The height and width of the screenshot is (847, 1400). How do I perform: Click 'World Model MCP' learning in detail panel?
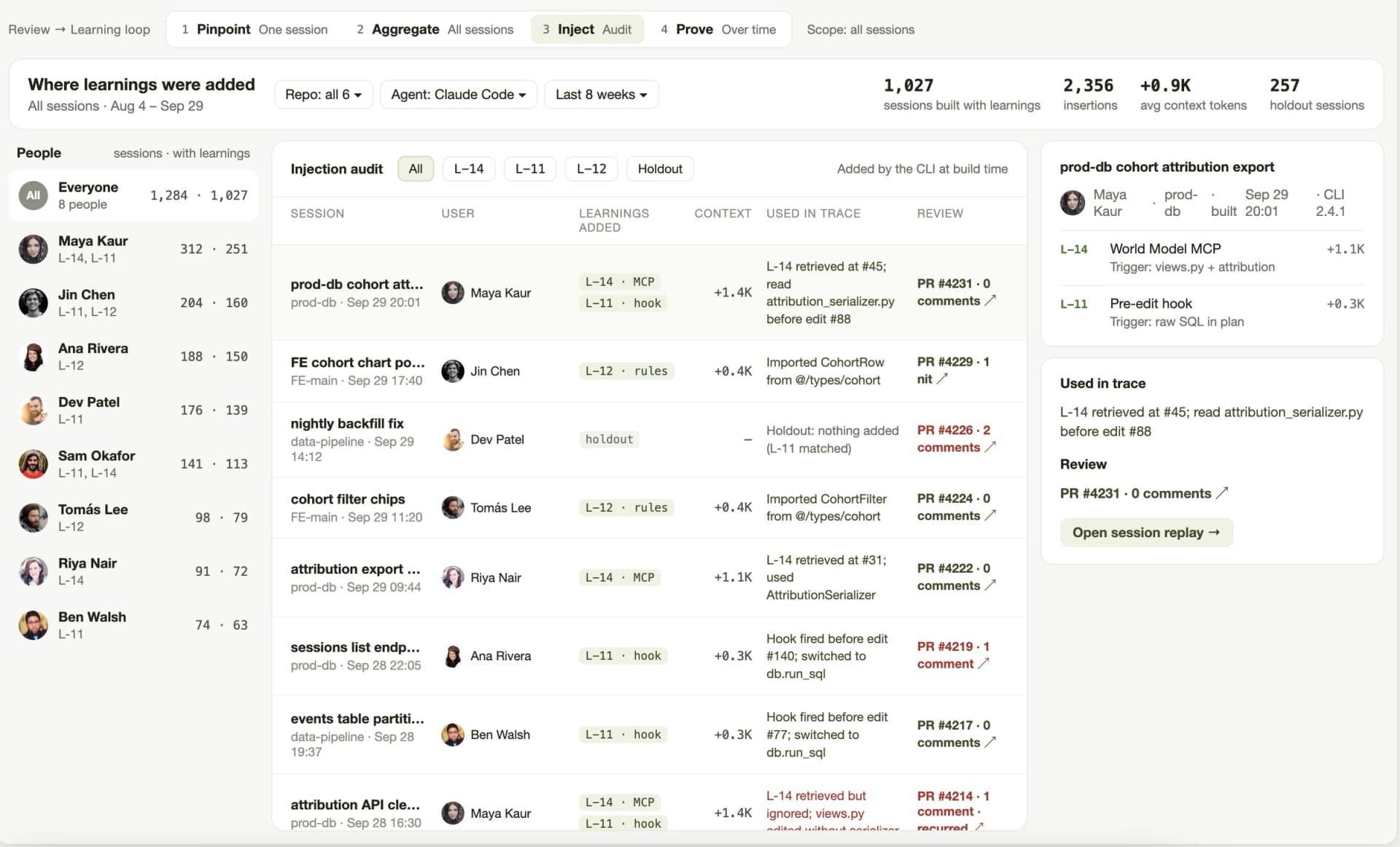click(x=1164, y=249)
